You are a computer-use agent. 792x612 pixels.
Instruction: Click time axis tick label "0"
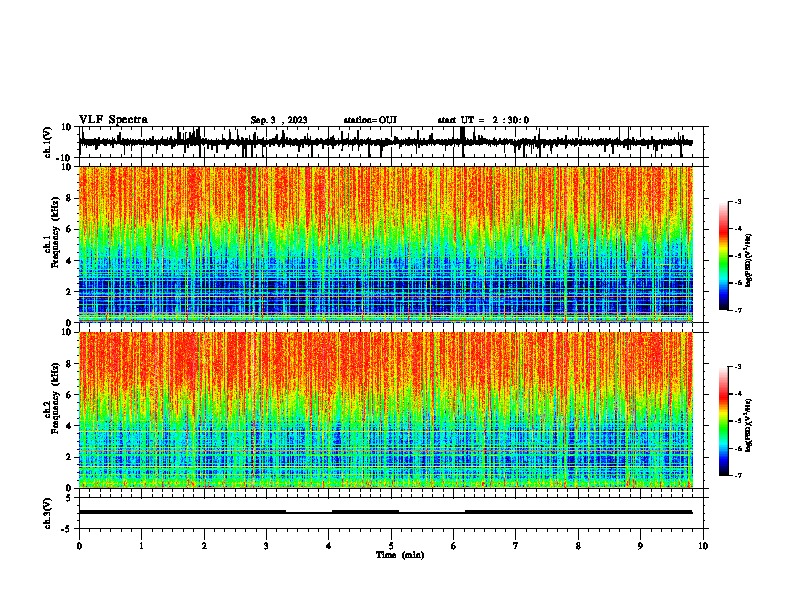coord(79,545)
